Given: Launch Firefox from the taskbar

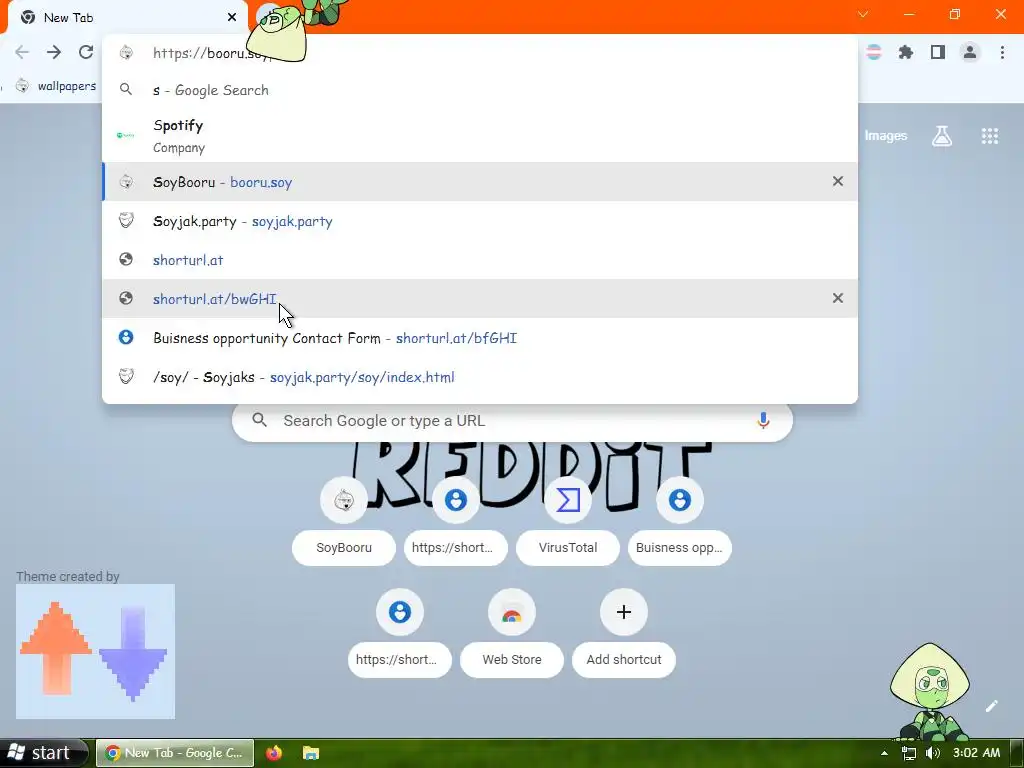Looking at the screenshot, I should tap(274, 753).
